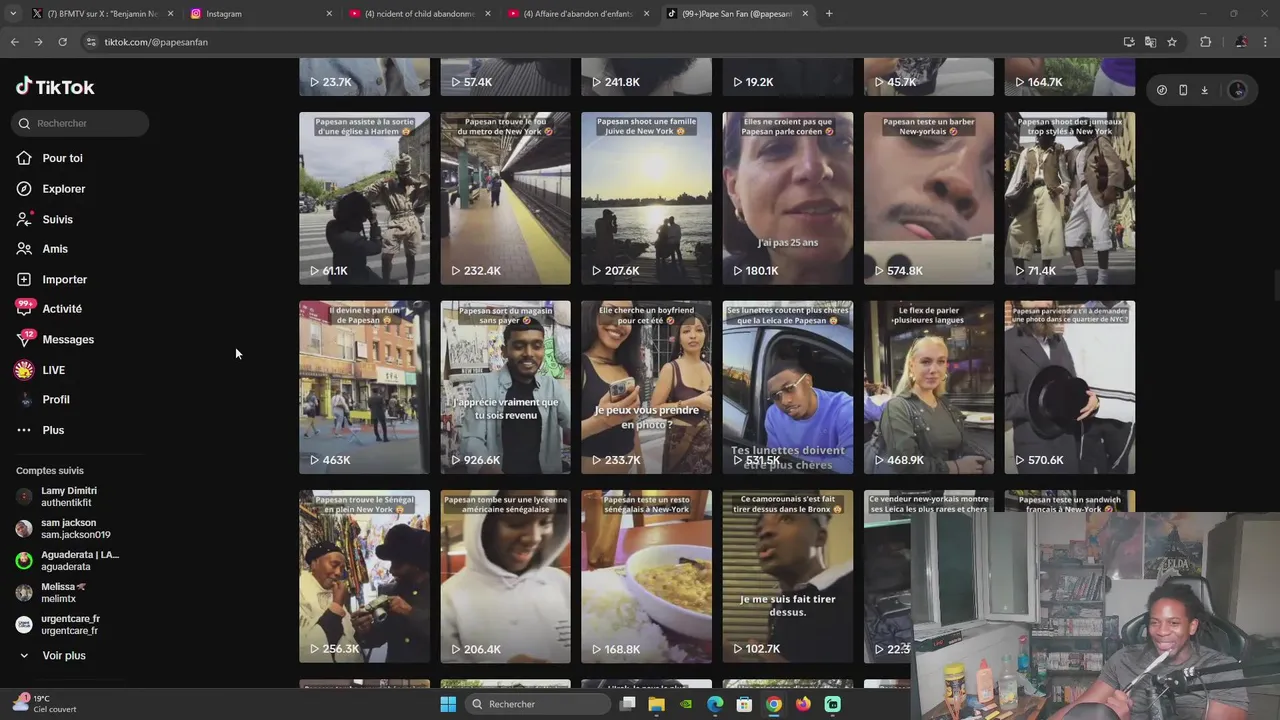Viewport: 1280px width, 720px height.
Task: Switch to Affaire d'abandon d'enfants tab
Action: coord(577,14)
